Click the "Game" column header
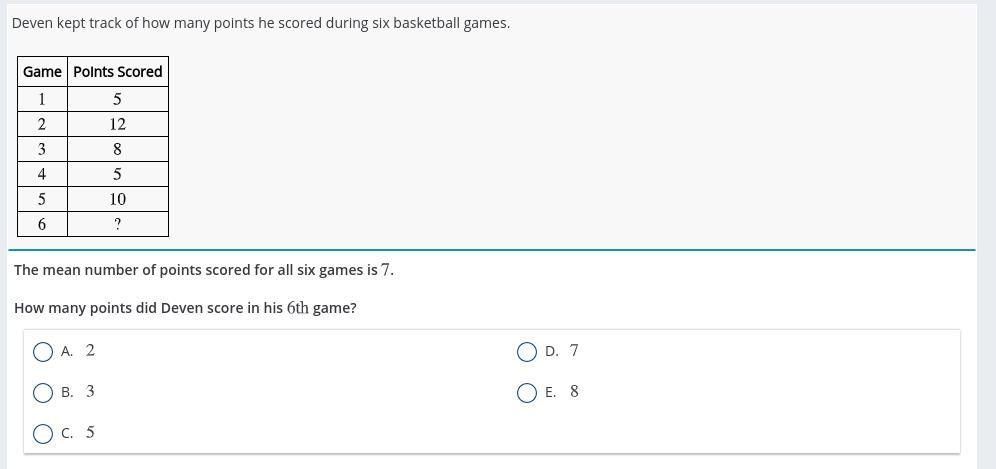 point(42,72)
